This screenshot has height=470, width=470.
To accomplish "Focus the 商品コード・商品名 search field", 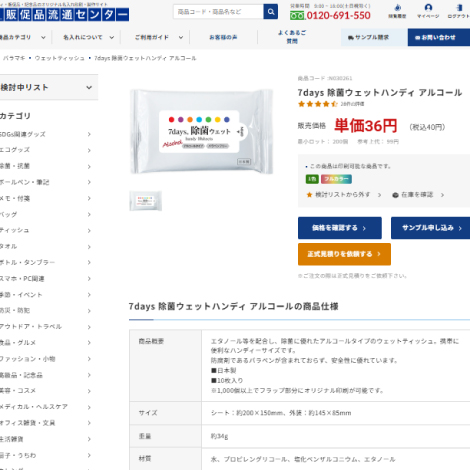I will [218, 12].
